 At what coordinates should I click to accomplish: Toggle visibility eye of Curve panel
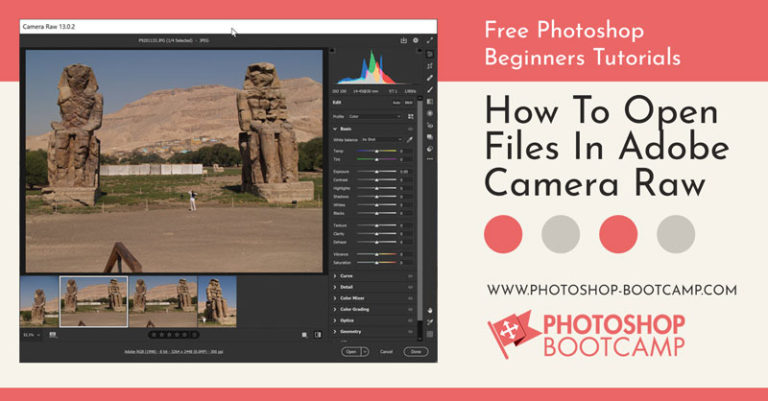click(410, 276)
